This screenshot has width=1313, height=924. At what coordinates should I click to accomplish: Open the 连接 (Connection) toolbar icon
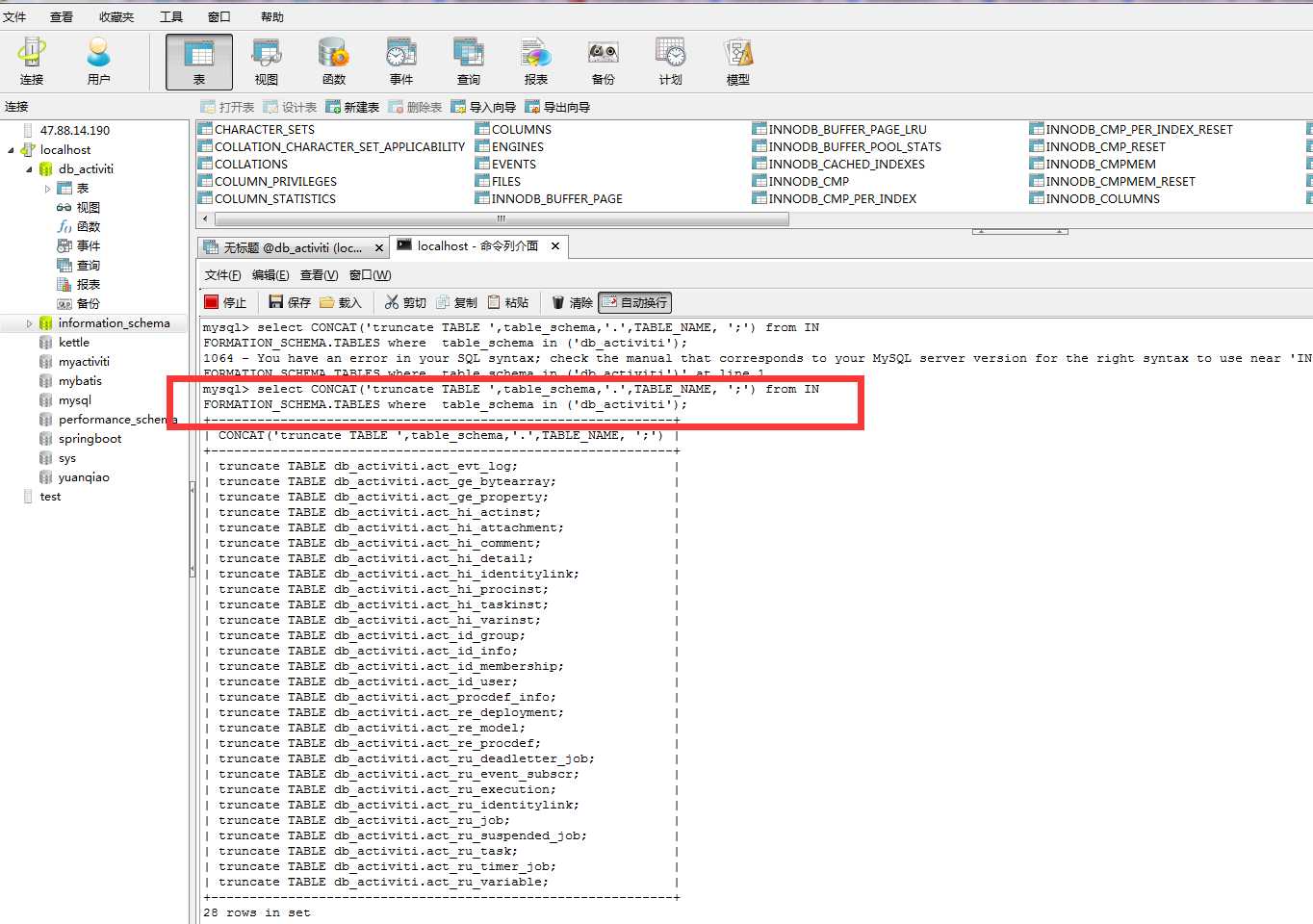tap(32, 62)
